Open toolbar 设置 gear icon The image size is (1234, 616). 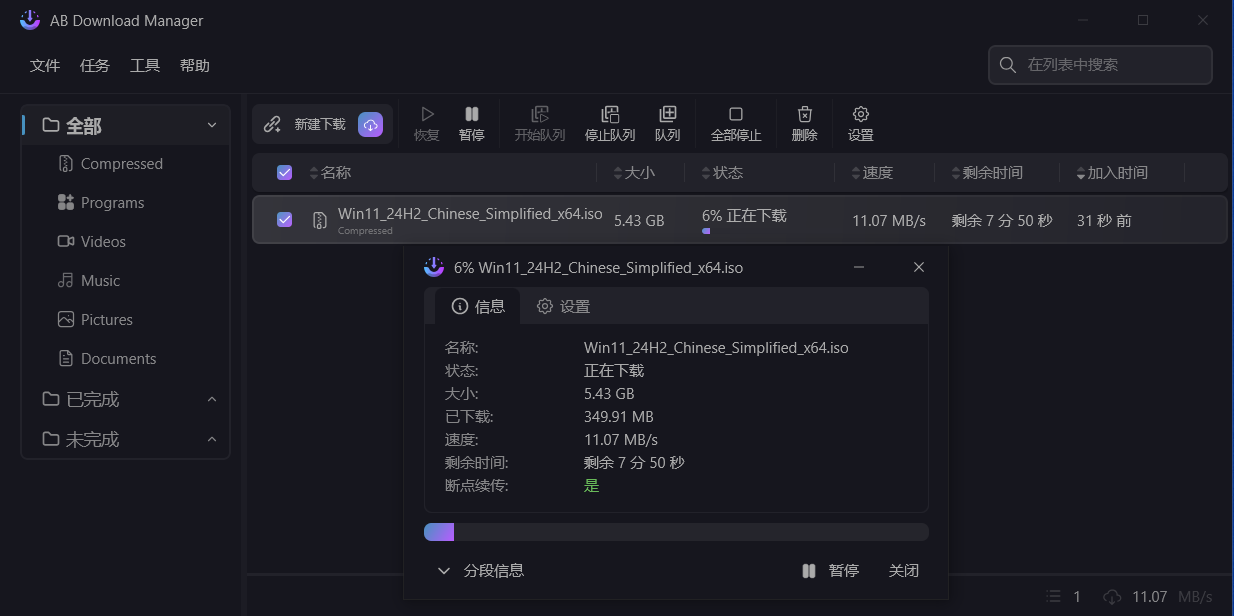[x=861, y=114]
